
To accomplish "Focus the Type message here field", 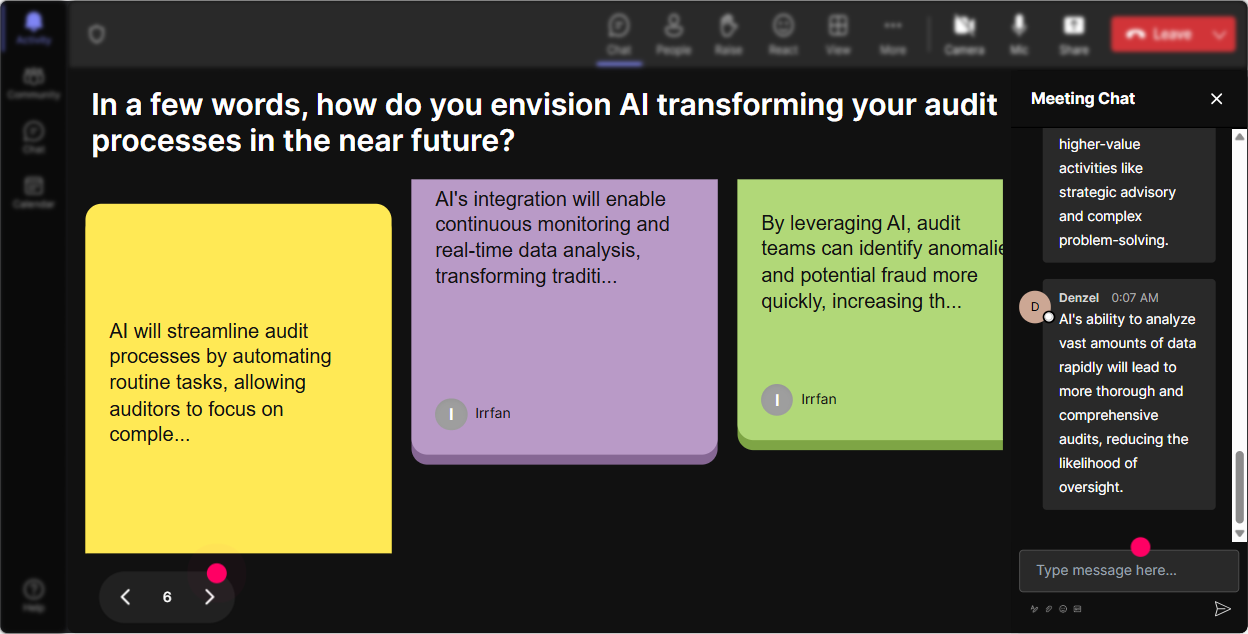I will tap(1129, 570).
